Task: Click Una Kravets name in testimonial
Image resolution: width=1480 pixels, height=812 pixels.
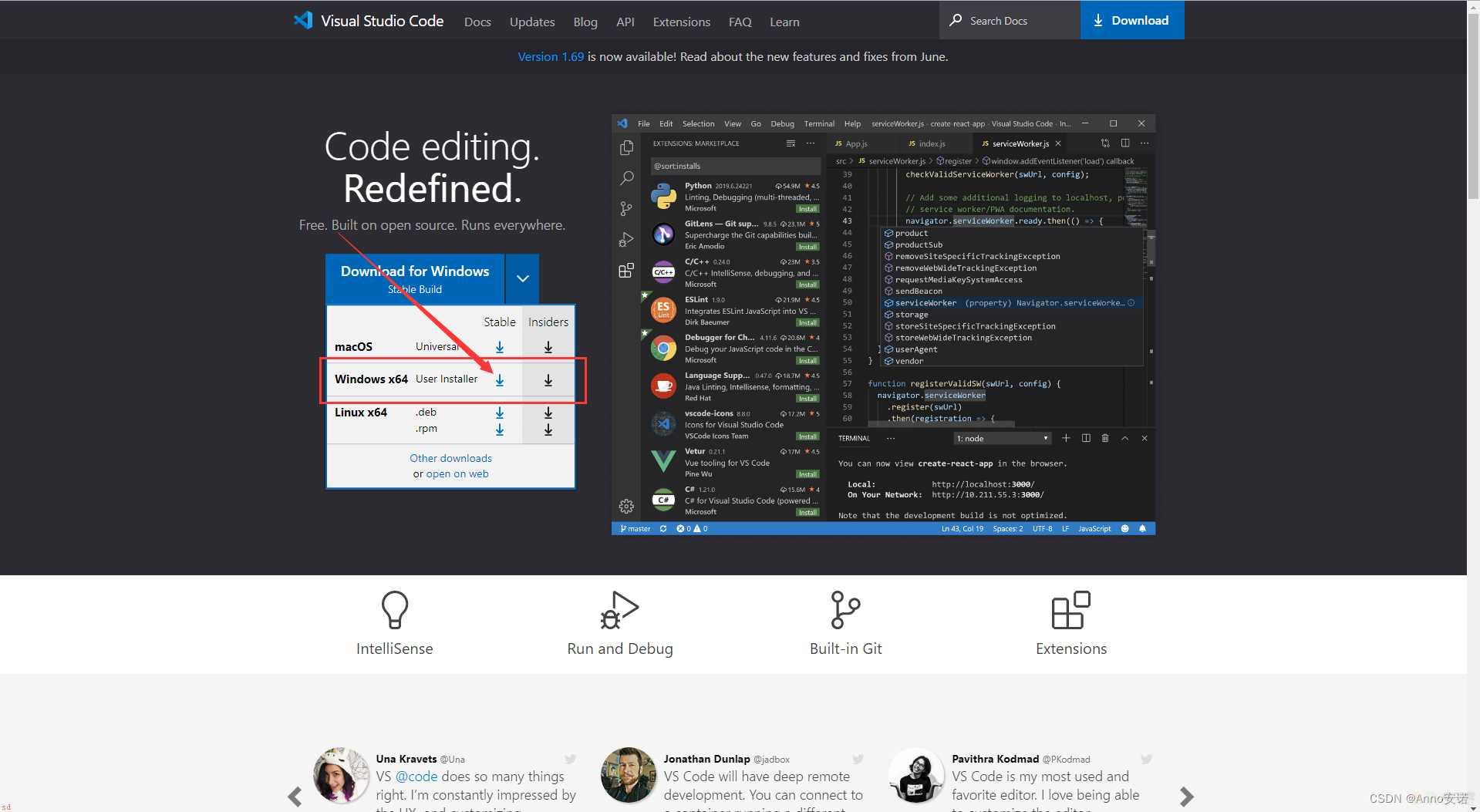Action: click(406, 759)
